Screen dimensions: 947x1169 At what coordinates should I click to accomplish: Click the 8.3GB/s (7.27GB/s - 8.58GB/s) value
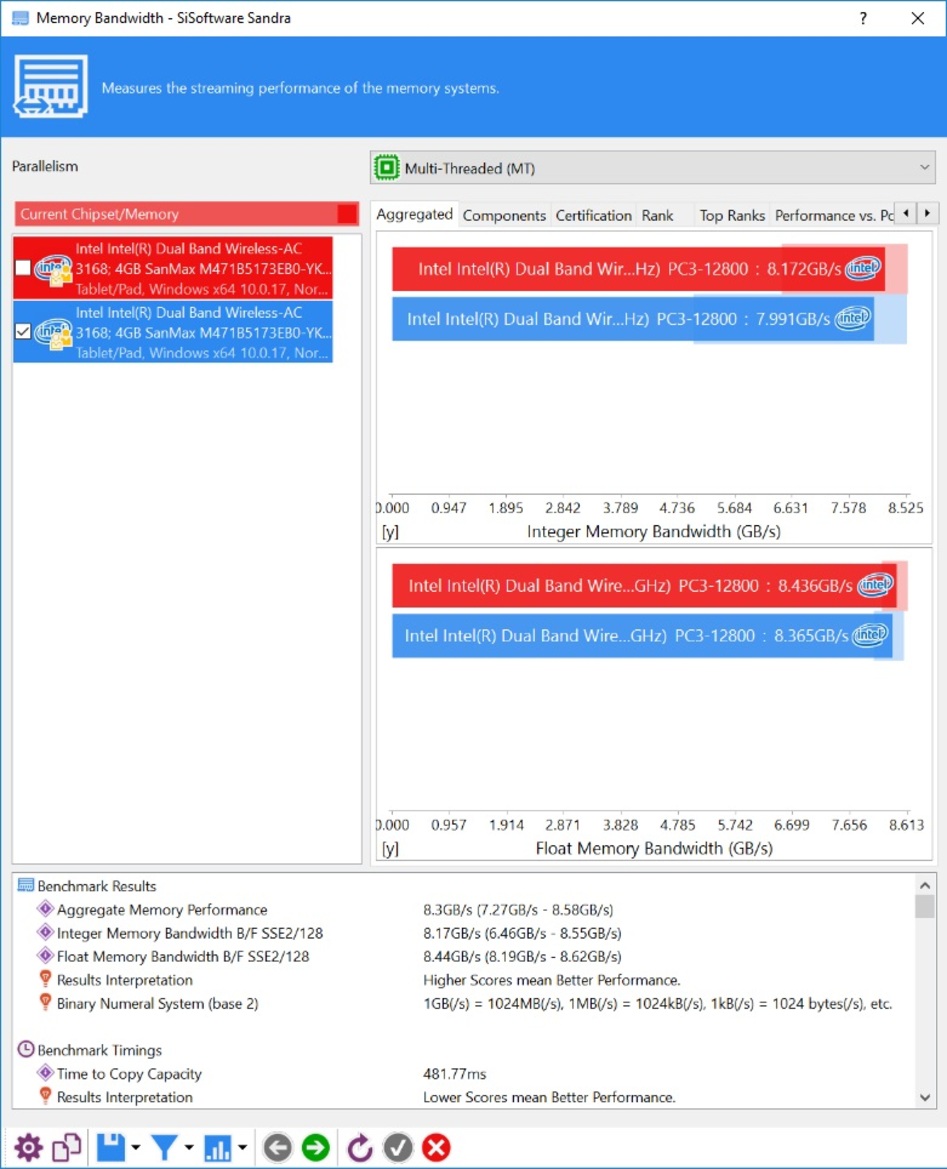point(518,910)
